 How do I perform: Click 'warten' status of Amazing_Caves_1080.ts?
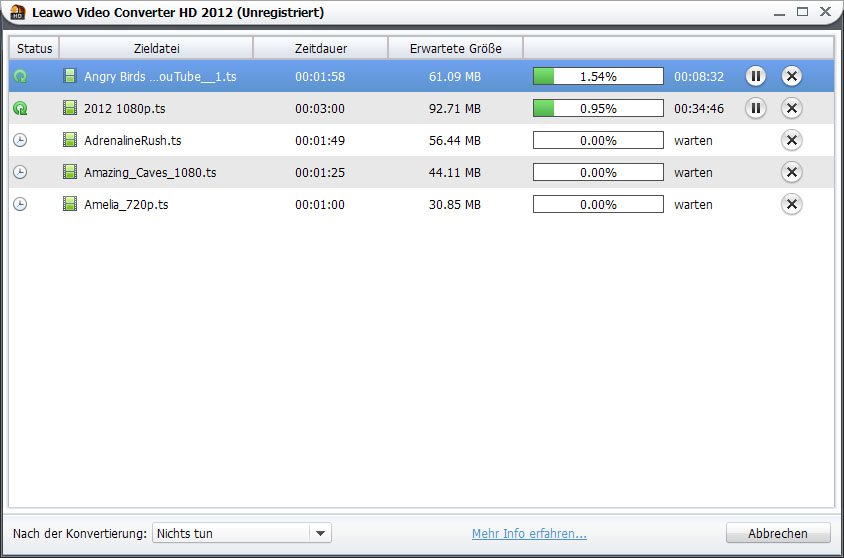(x=693, y=172)
